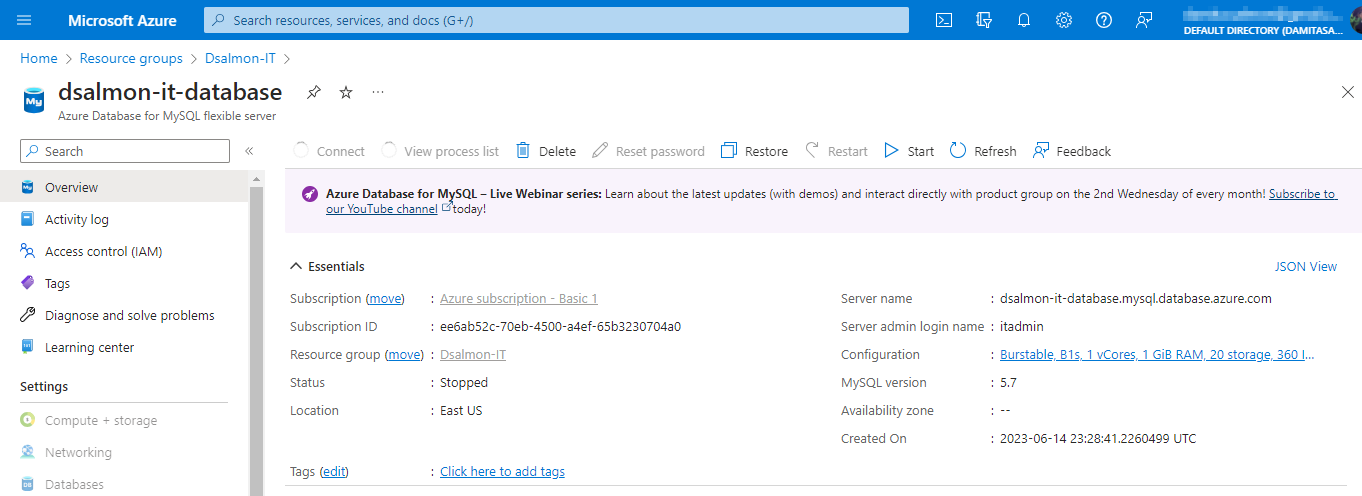The width and height of the screenshot is (1362, 496).
Task: Click move link next to Resource group
Action: coord(404,354)
